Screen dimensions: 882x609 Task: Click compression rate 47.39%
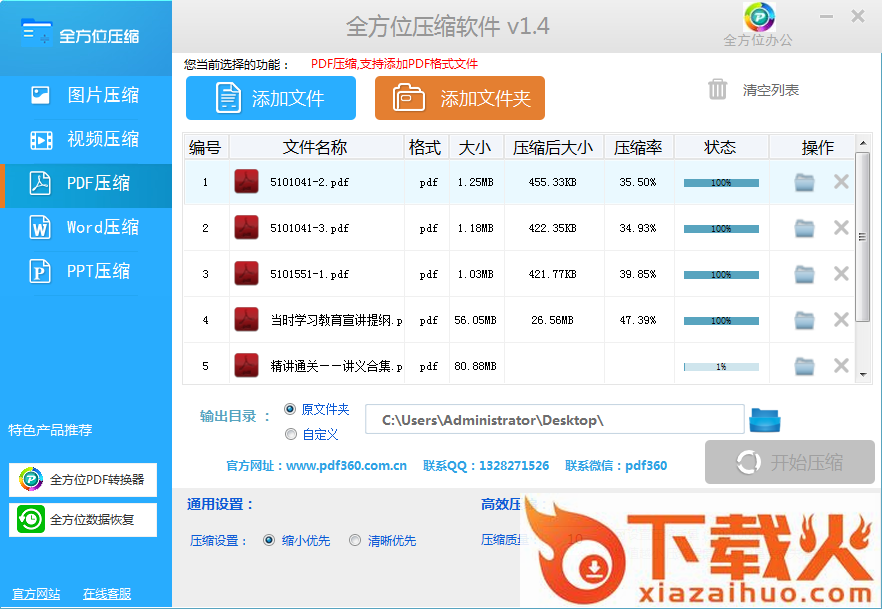coord(638,321)
